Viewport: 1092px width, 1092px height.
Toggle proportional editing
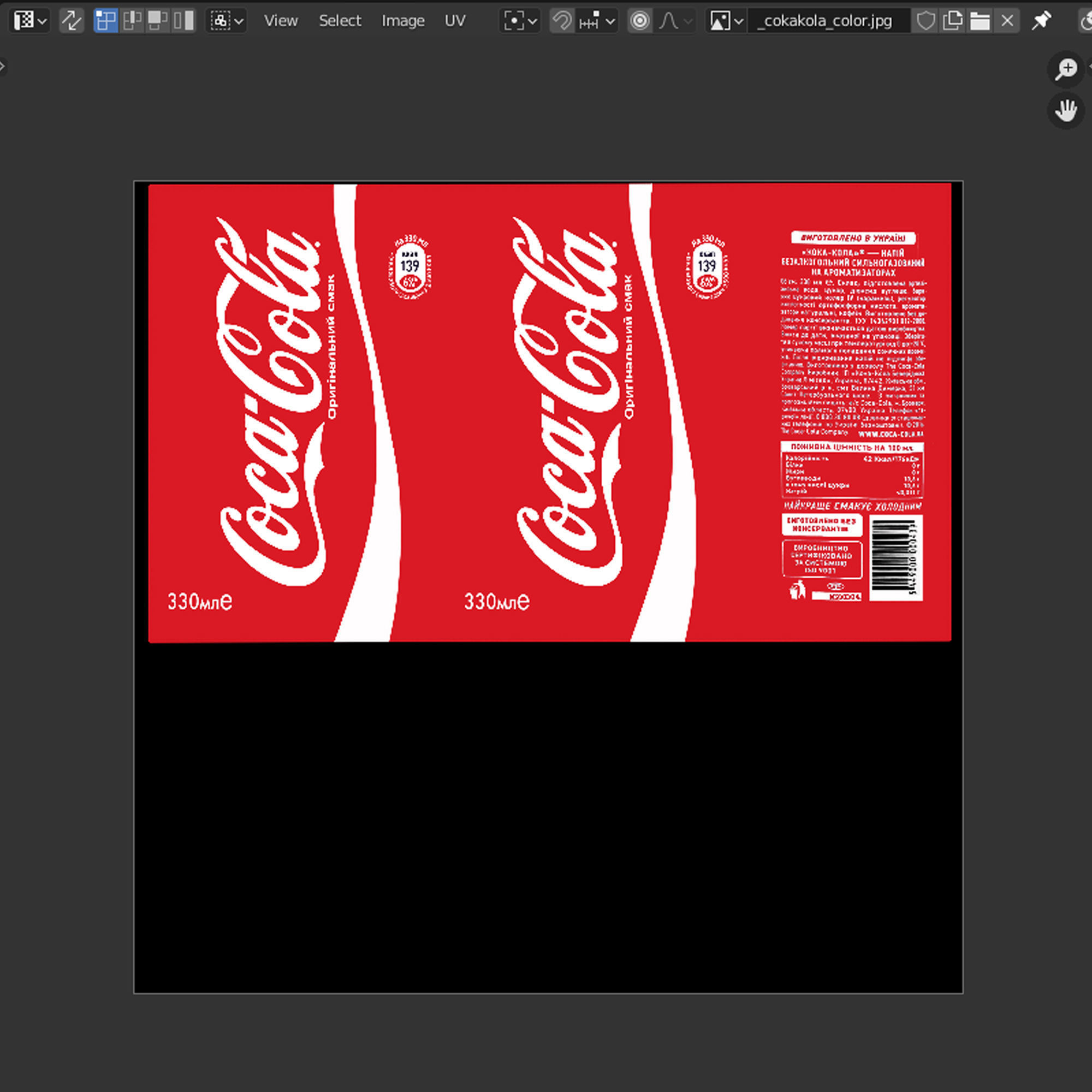tap(640, 21)
